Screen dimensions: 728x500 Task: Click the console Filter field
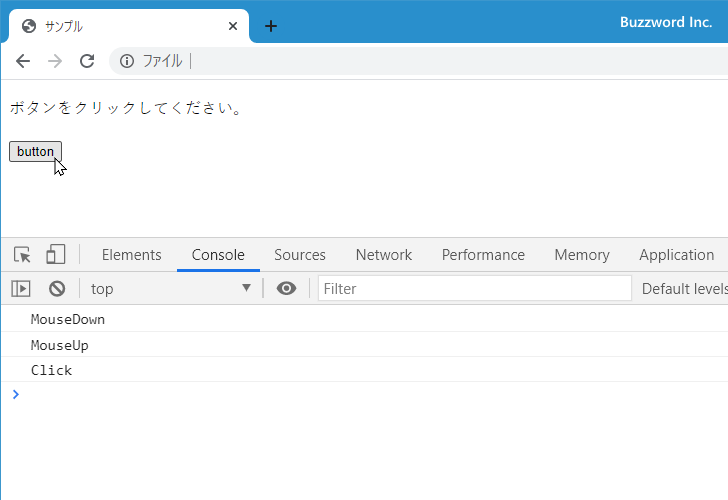[474, 288]
